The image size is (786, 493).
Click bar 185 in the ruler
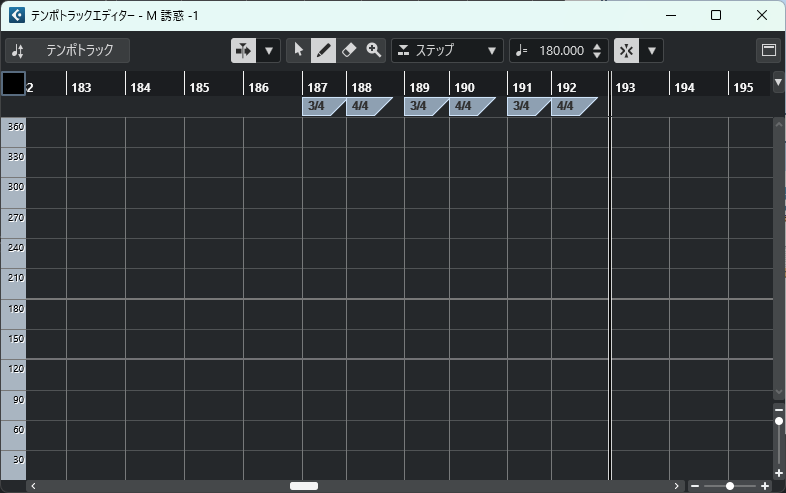[x=200, y=88]
